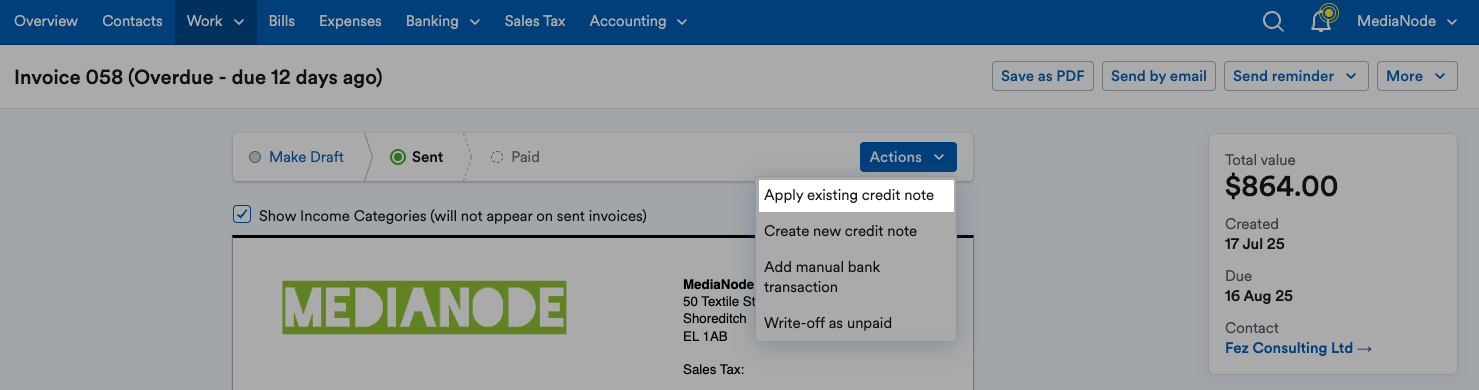The height and width of the screenshot is (390, 1479).
Task: Open the Send reminder dropdown
Action: (x=1296, y=76)
